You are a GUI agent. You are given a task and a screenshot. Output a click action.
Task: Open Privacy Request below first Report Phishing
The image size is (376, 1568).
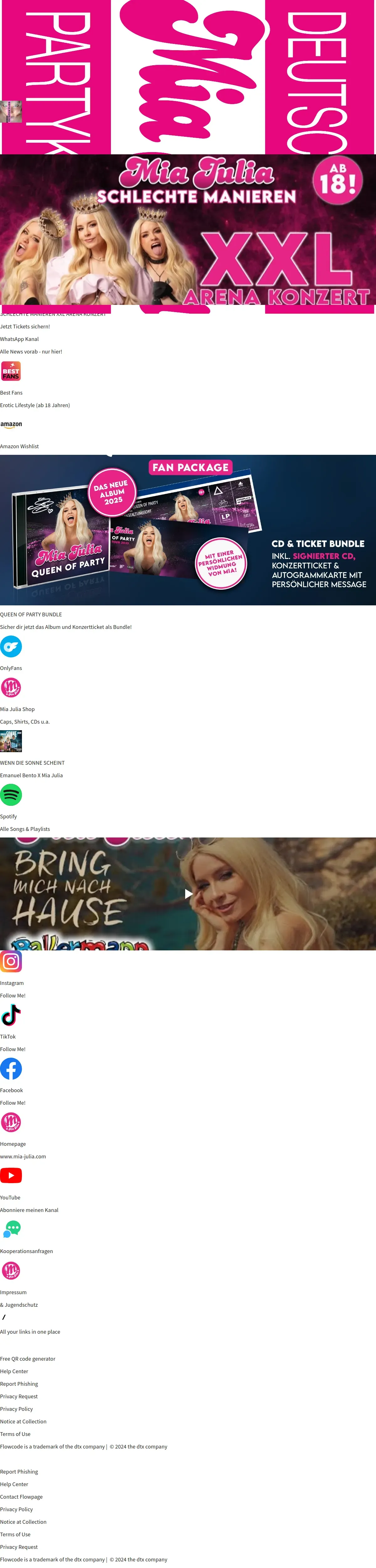(19, 1396)
